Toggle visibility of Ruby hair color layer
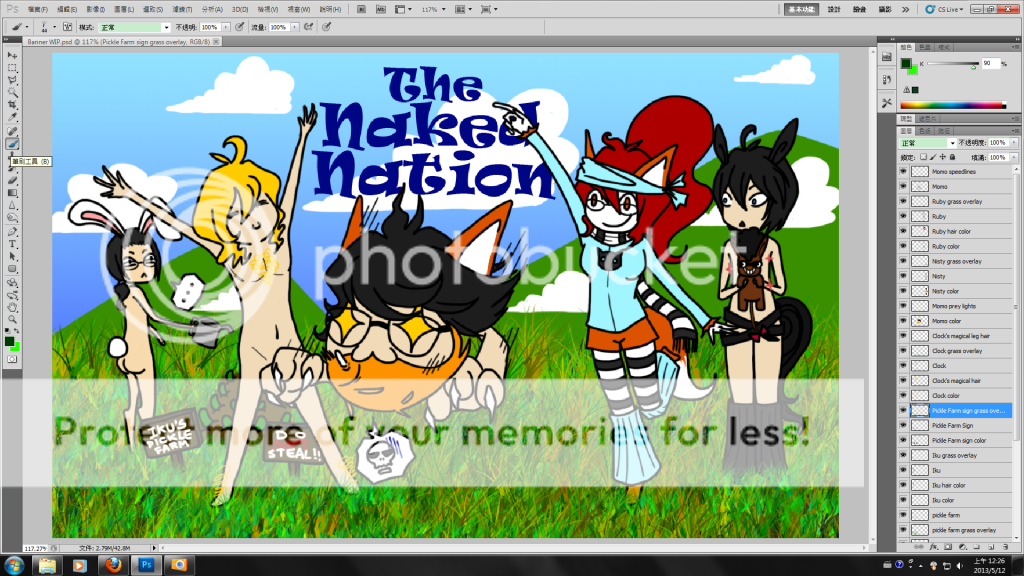 click(x=903, y=231)
